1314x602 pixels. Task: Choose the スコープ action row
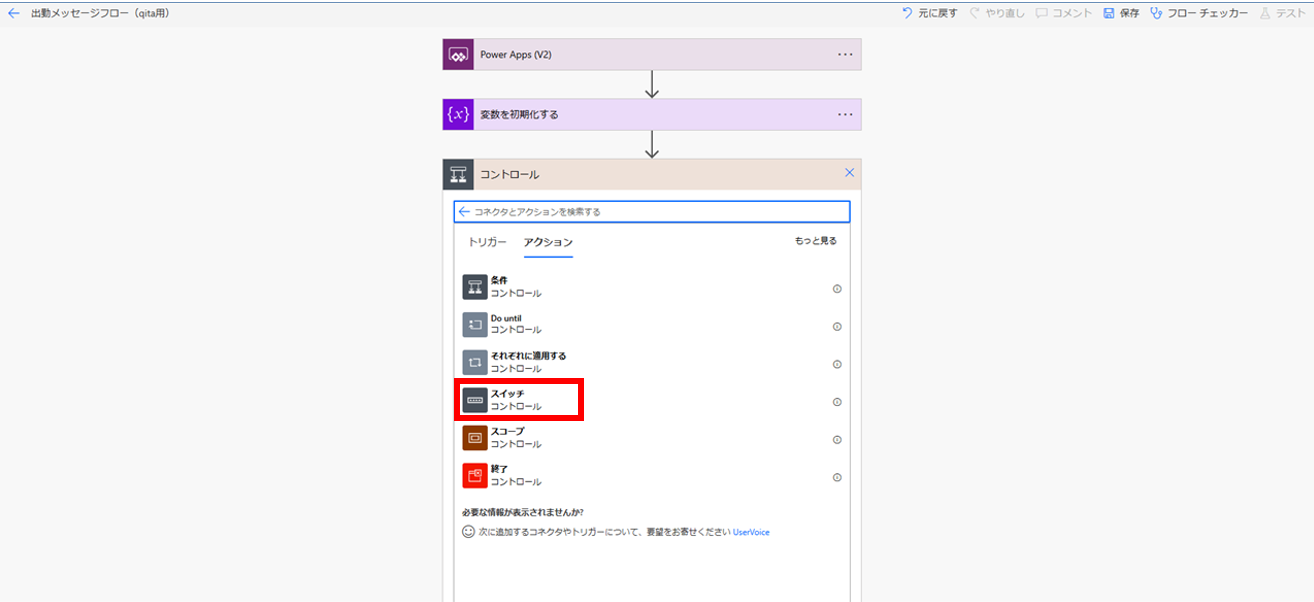point(652,438)
